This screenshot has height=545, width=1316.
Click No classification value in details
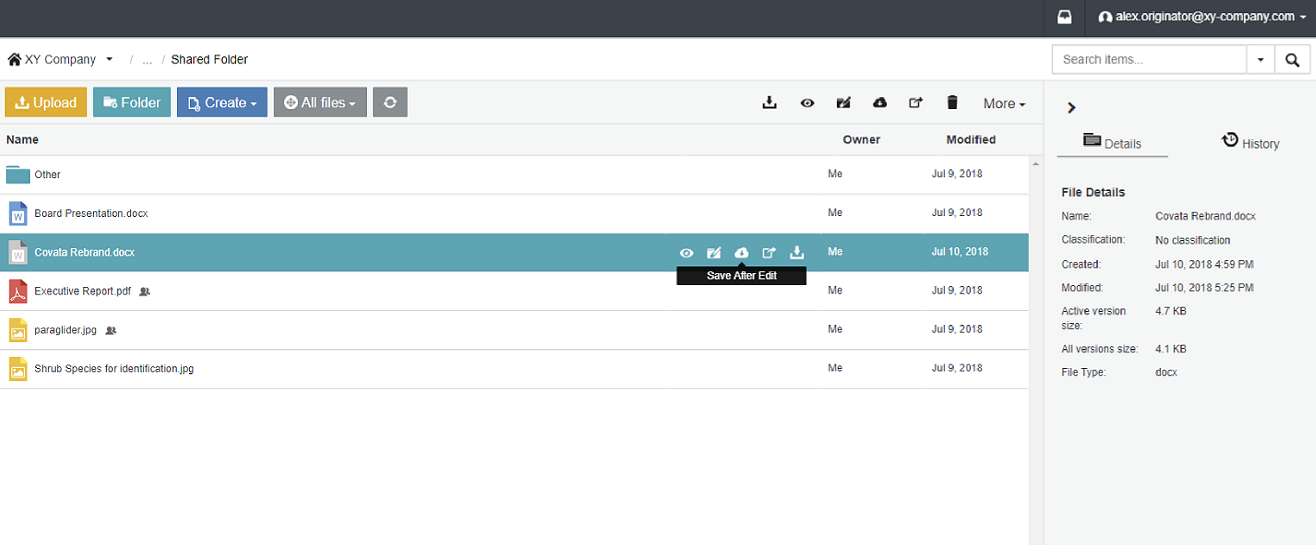pyautogui.click(x=1193, y=240)
